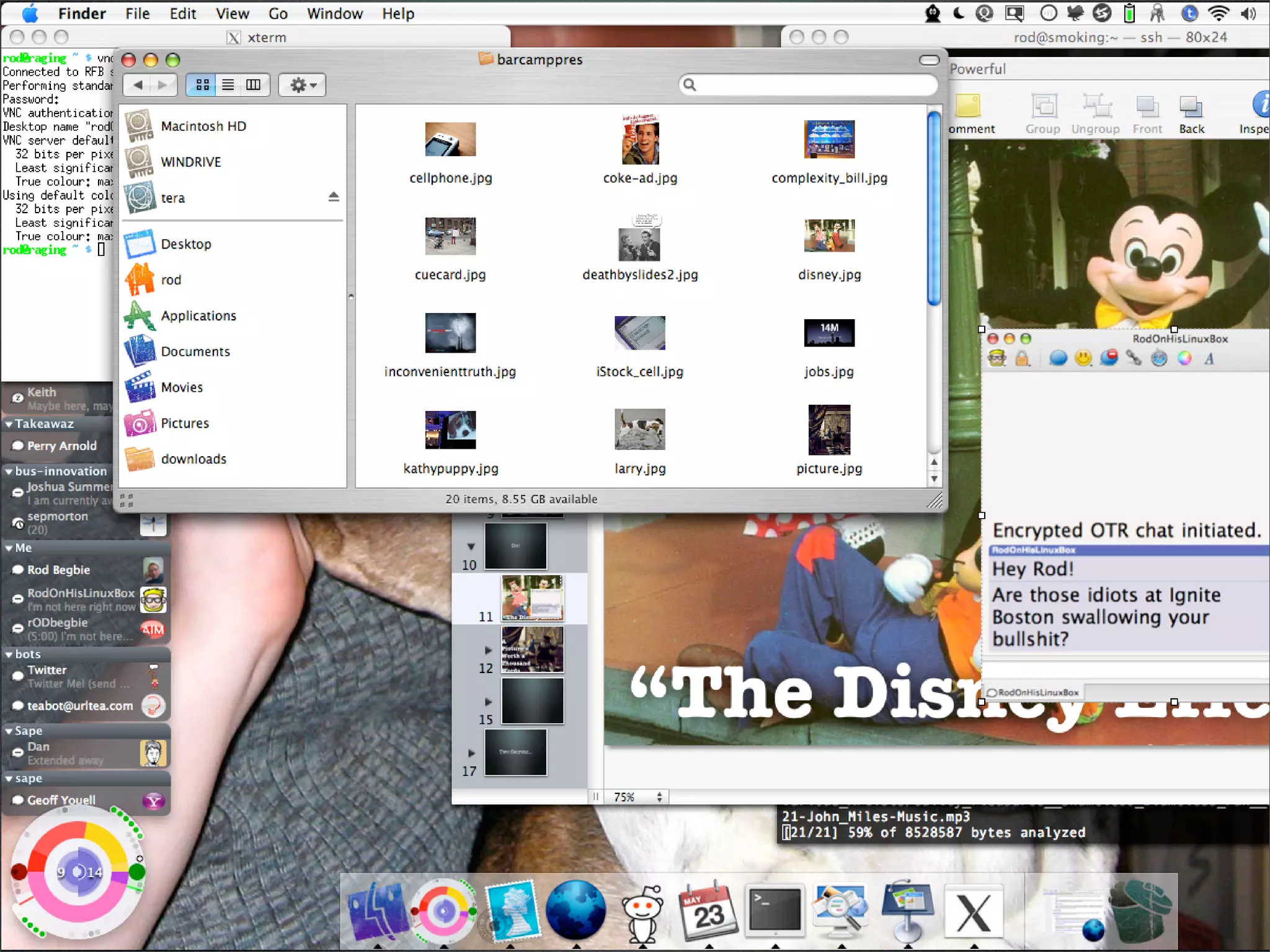Open the Window menu

point(334,14)
